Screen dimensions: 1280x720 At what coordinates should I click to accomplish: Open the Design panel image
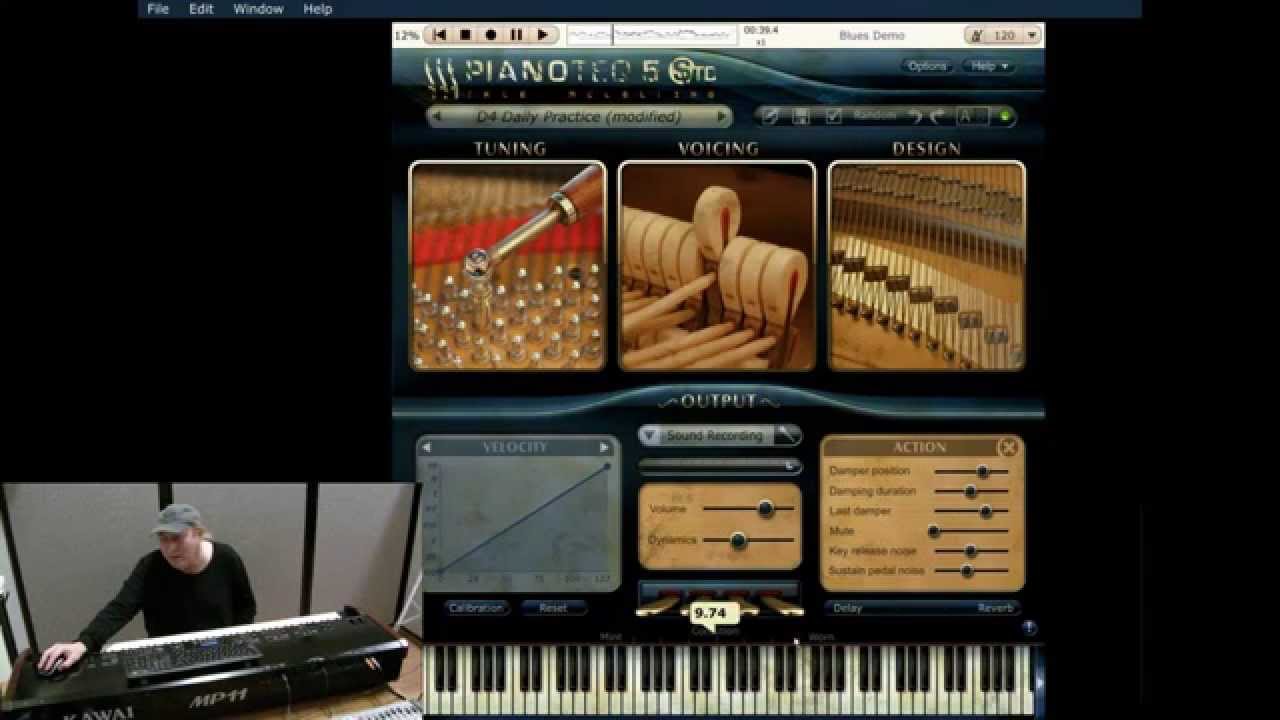pyautogui.click(x=926, y=266)
